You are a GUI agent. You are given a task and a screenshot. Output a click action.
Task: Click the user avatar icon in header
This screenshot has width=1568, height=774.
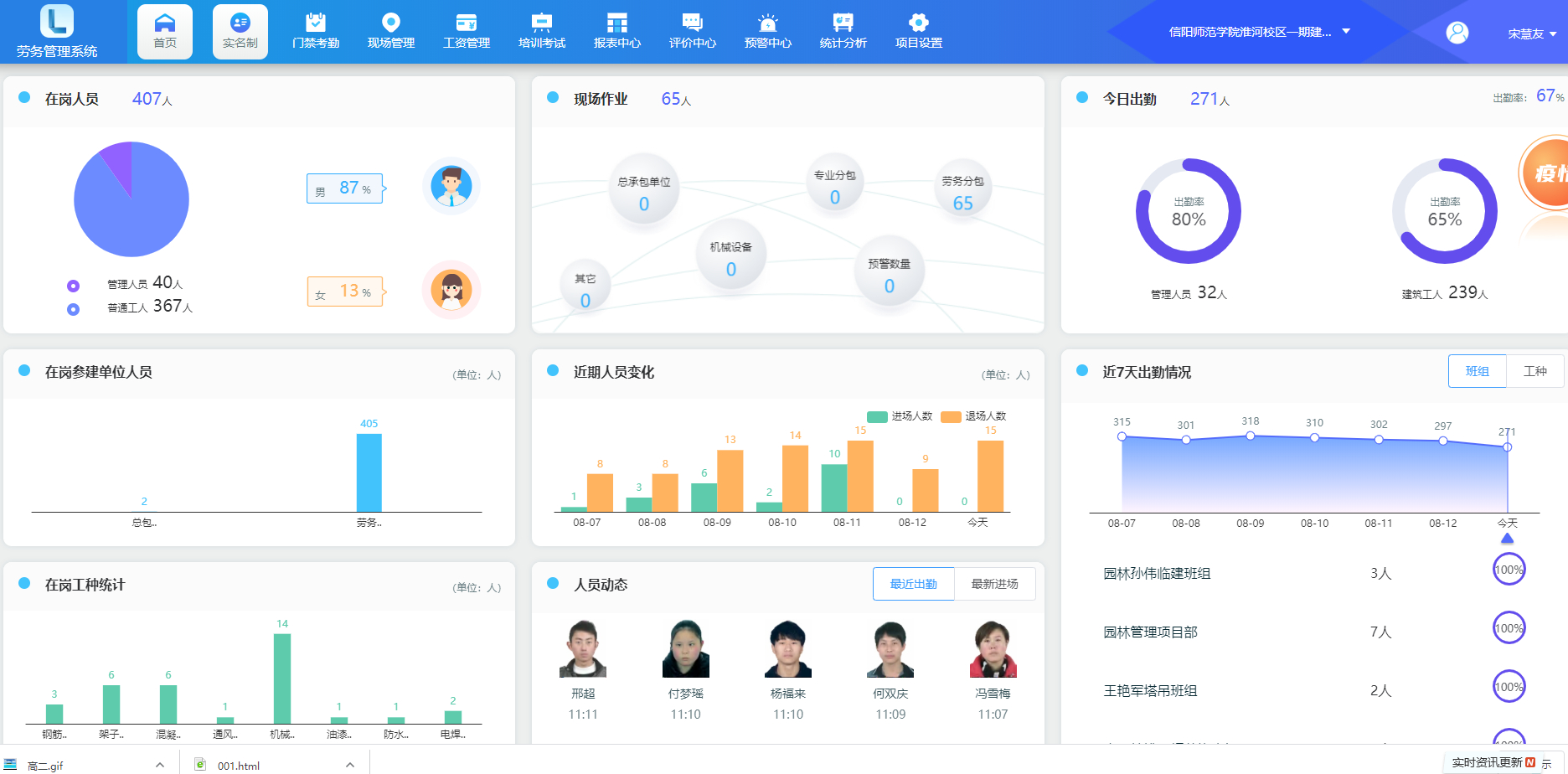pos(1457,33)
